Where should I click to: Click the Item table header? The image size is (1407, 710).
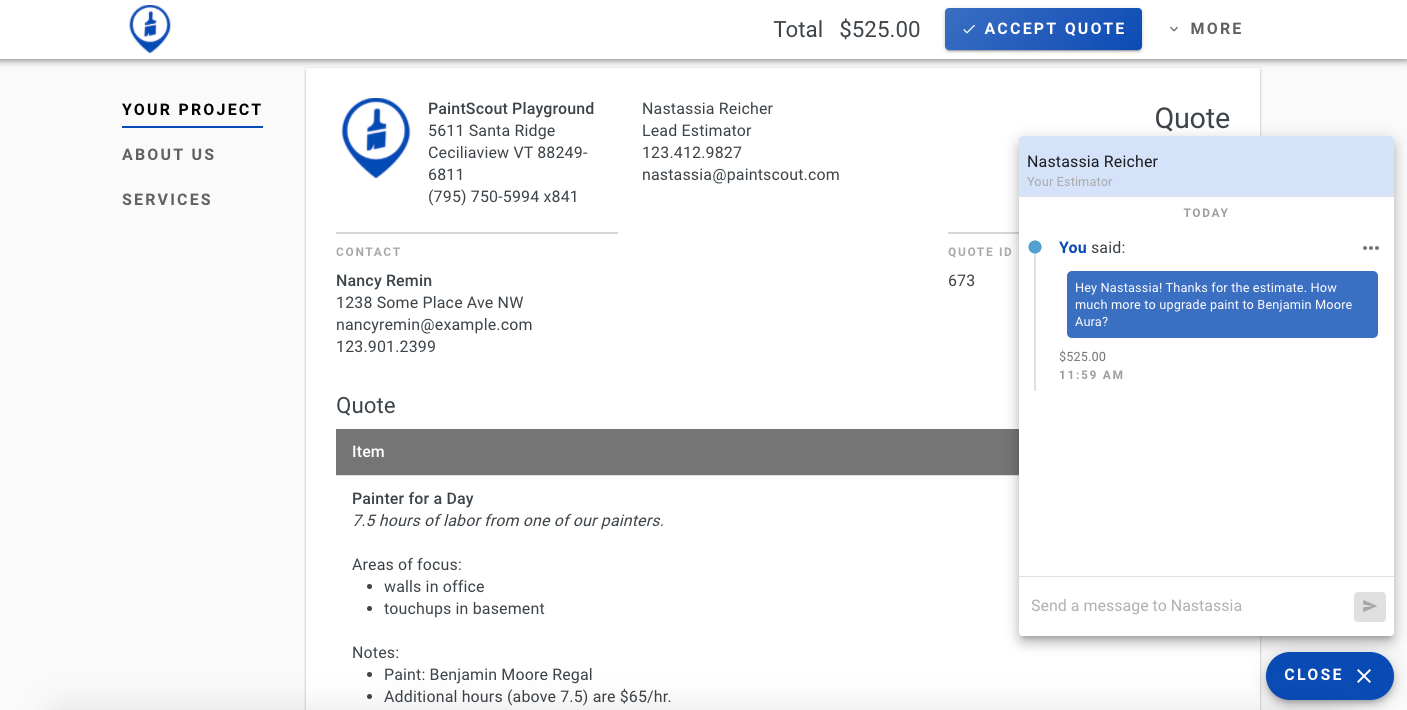coord(677,452)
